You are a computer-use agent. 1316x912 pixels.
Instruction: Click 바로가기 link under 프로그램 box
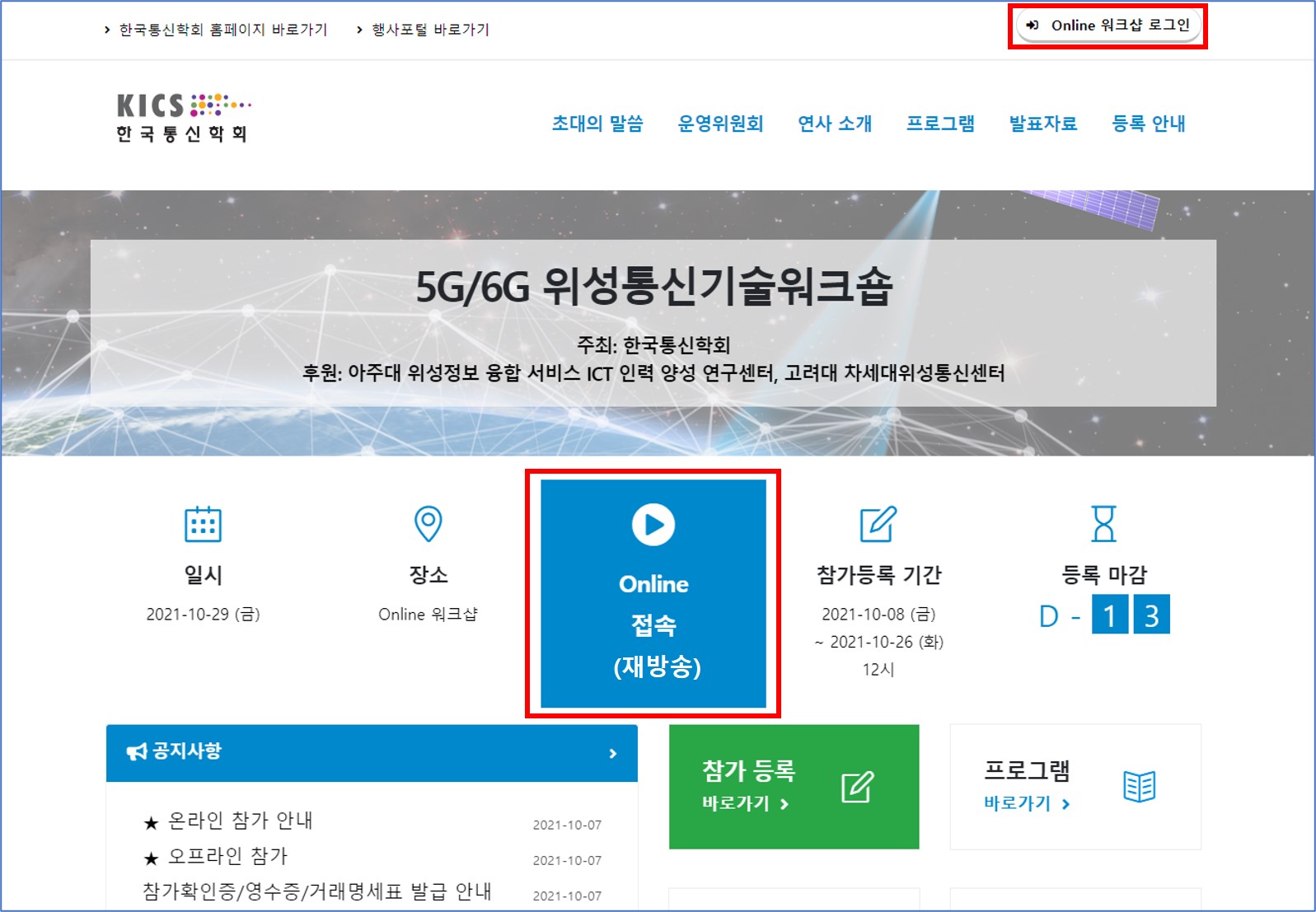tap(1026, 803)
